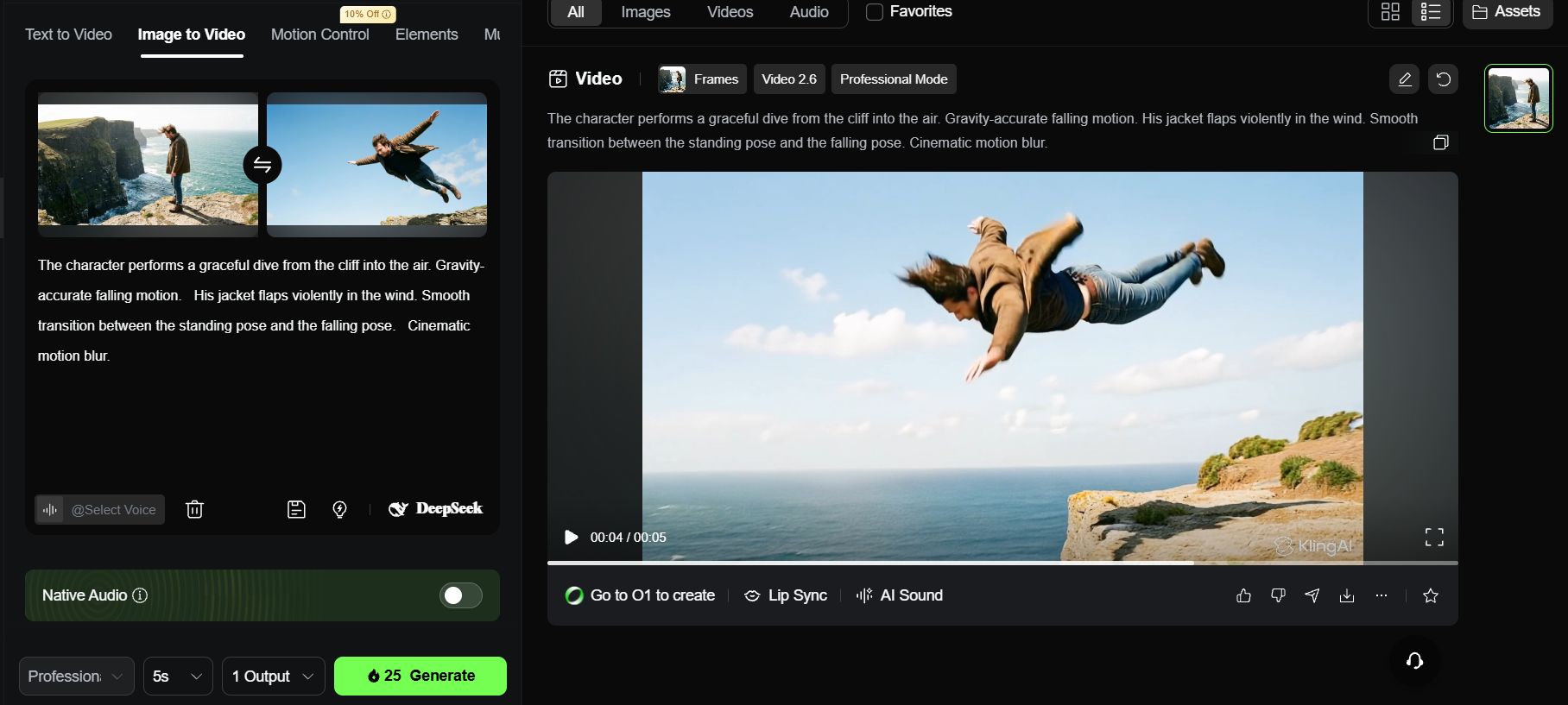Click the Generate button
Screen dimensions: 1568x705
[420, 676]
